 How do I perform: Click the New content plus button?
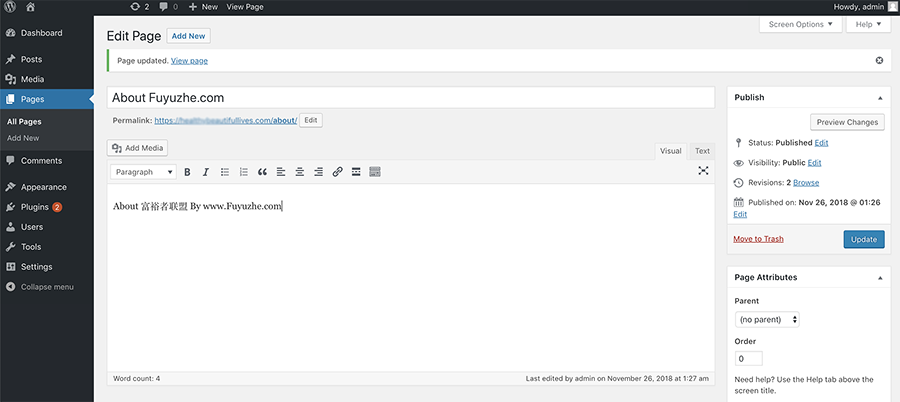coord(203,7)
